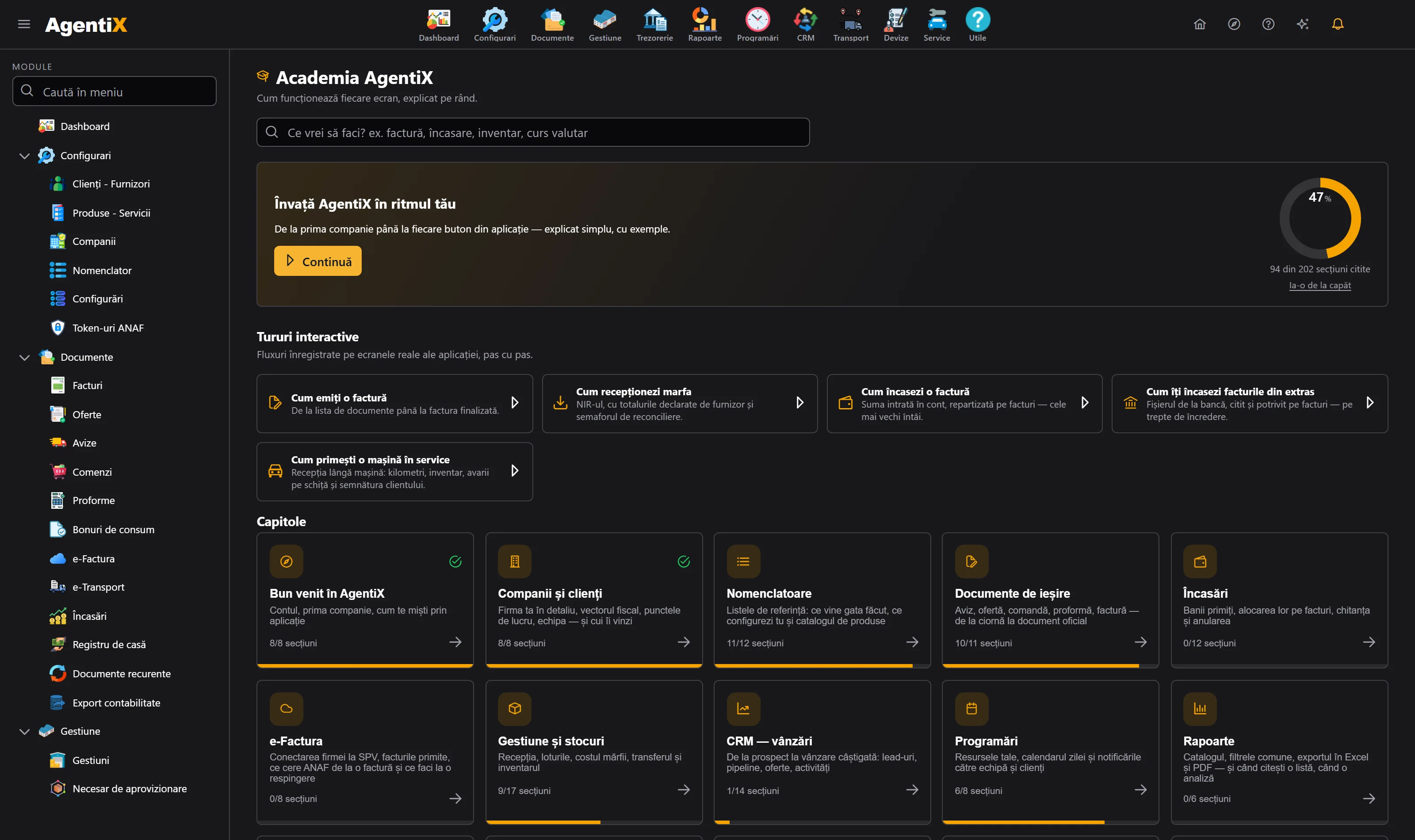Click the Nomenclatoare chapter progress bar
1415x840 pixels.
(822, 666)
